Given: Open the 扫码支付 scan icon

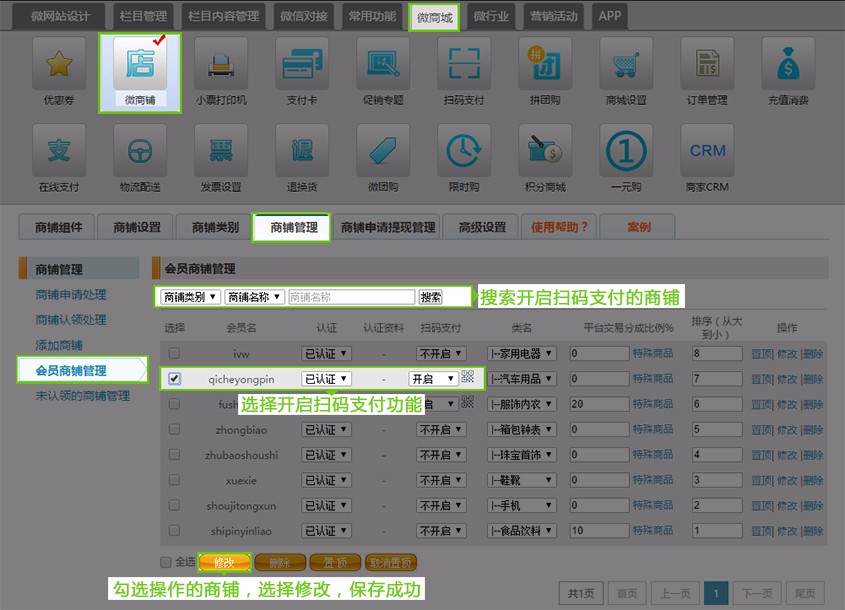Looking at the screenshot, I should pyautogui.click(x=464, y=64).
